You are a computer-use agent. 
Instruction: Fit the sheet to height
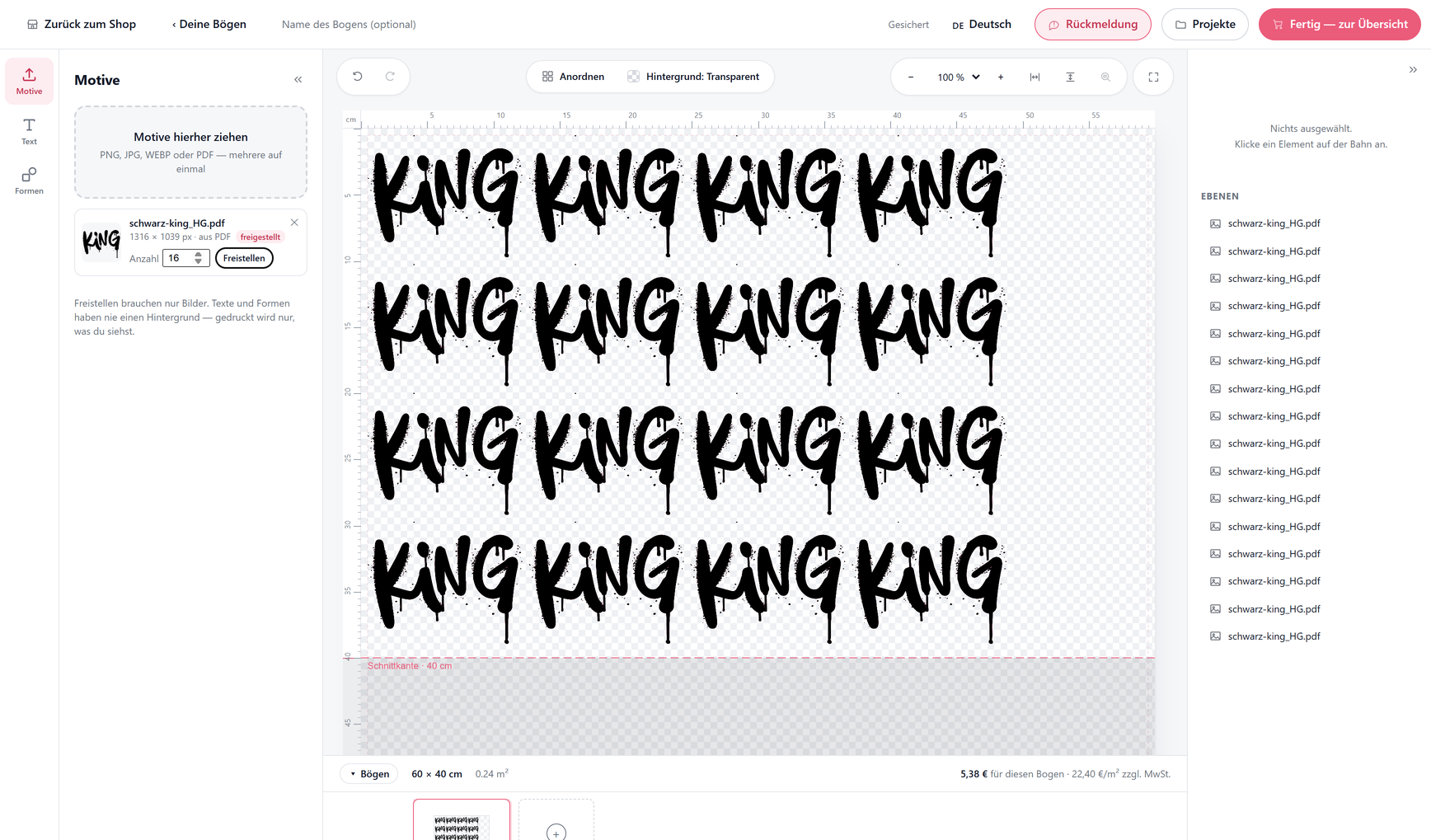click(1070, 77)
